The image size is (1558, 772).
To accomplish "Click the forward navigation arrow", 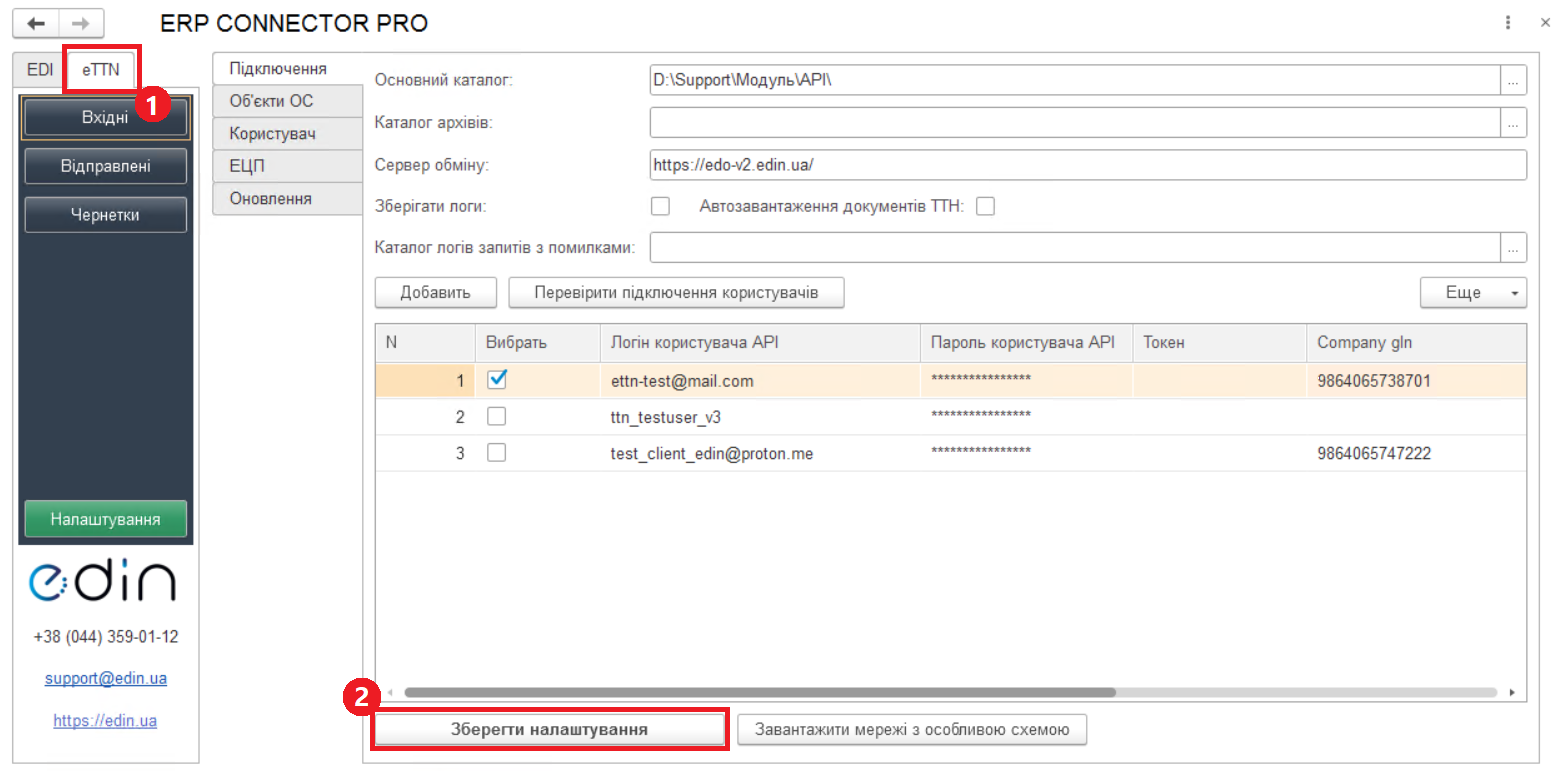I will coord(81,24).
